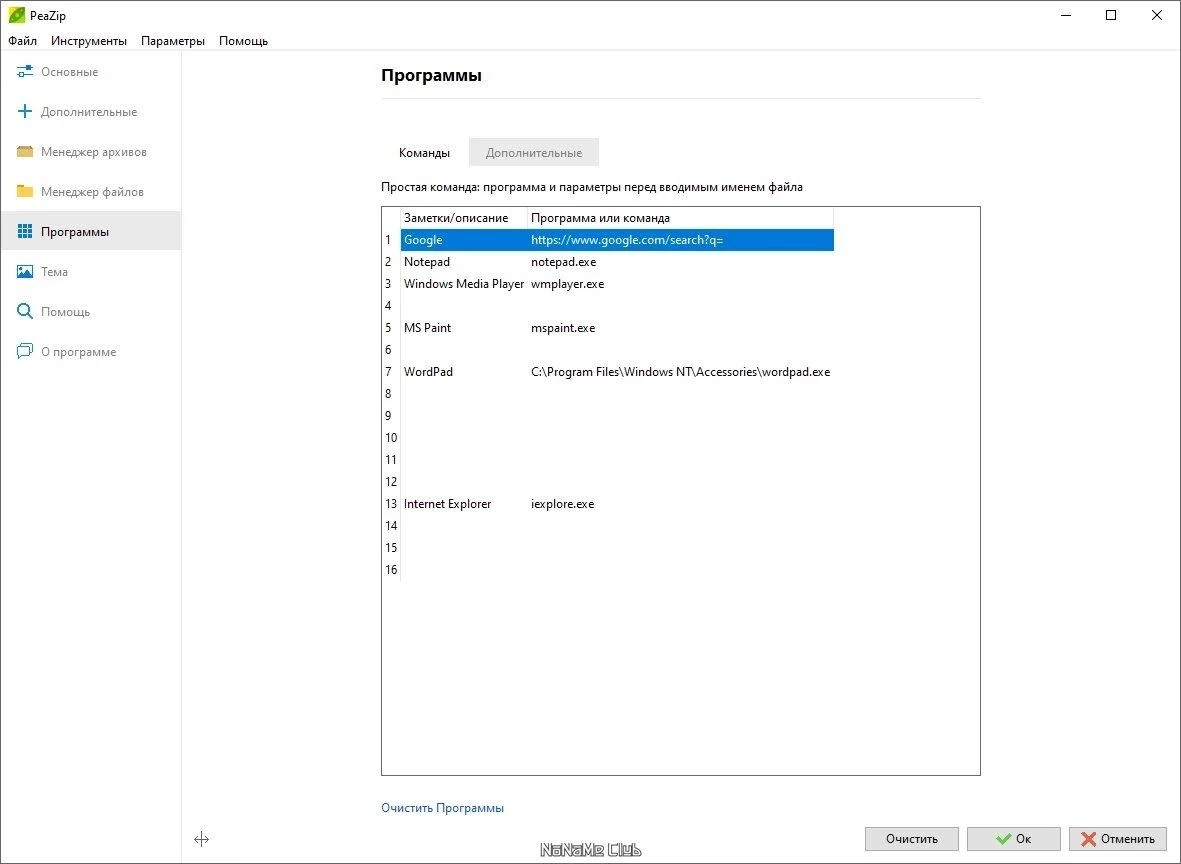
Task: Open the О программе section label
Action: (78, 351)
